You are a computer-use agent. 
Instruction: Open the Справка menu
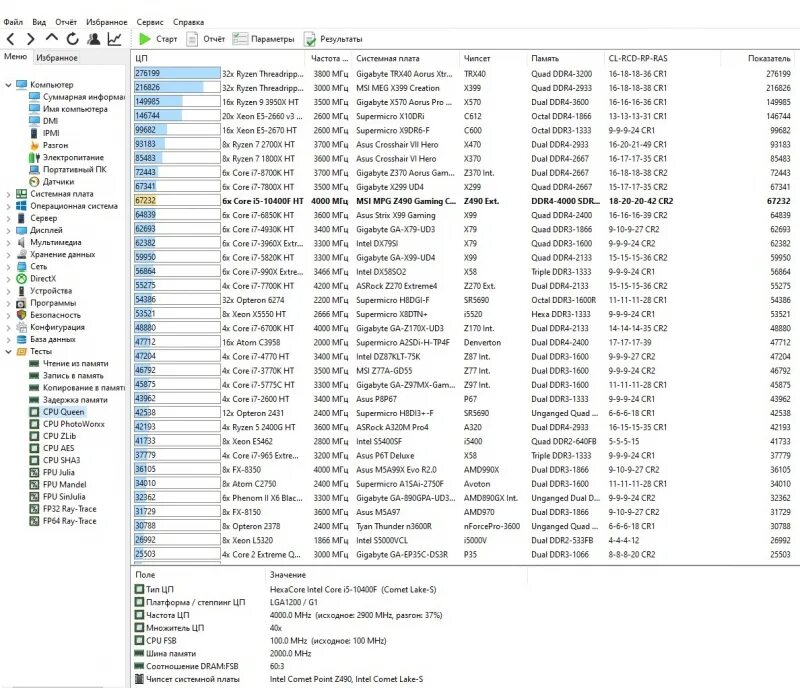tap(188, 22)
